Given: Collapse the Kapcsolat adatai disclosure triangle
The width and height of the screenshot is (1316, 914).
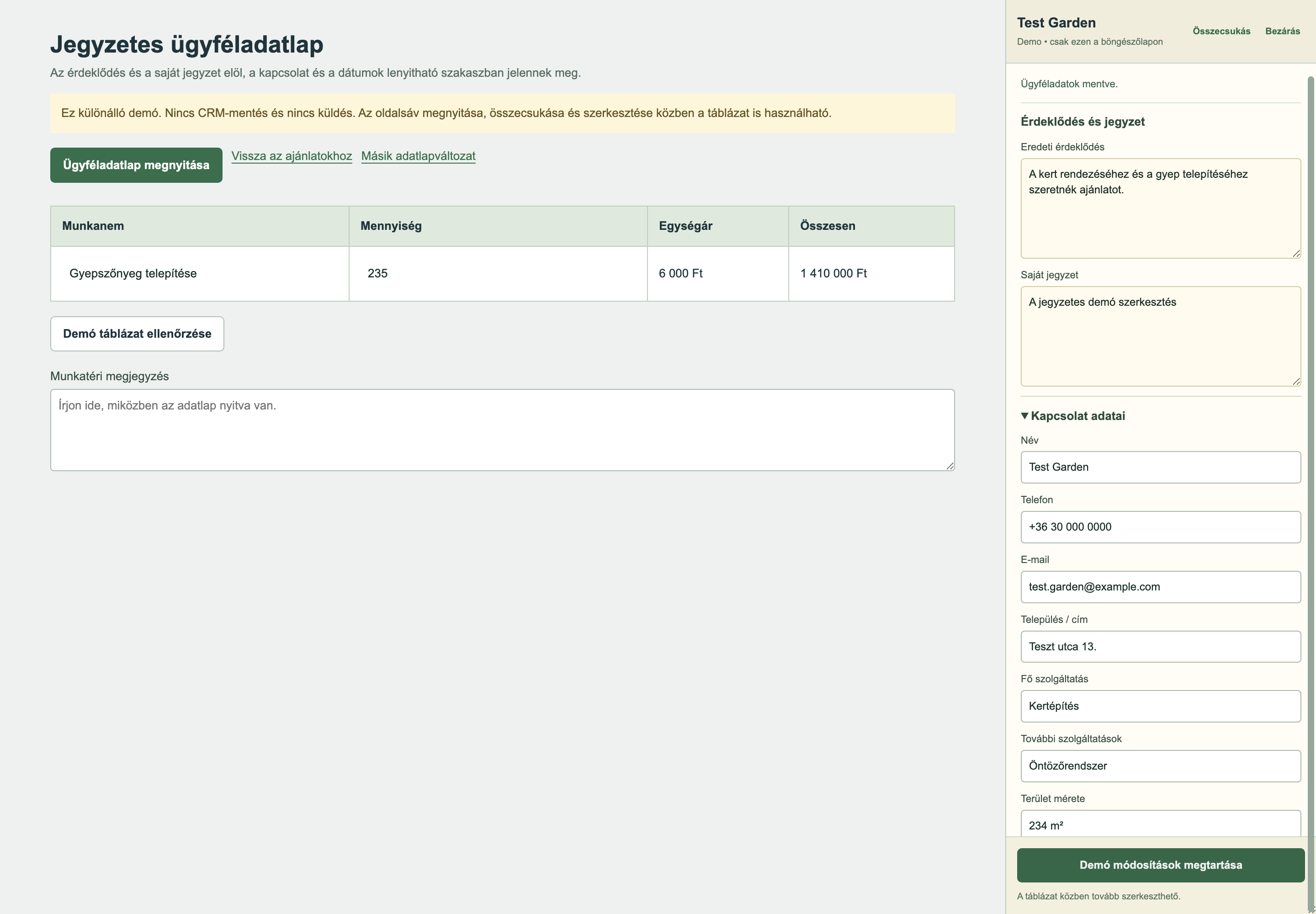Looking at the screenshot, I should pos(1024,416).
